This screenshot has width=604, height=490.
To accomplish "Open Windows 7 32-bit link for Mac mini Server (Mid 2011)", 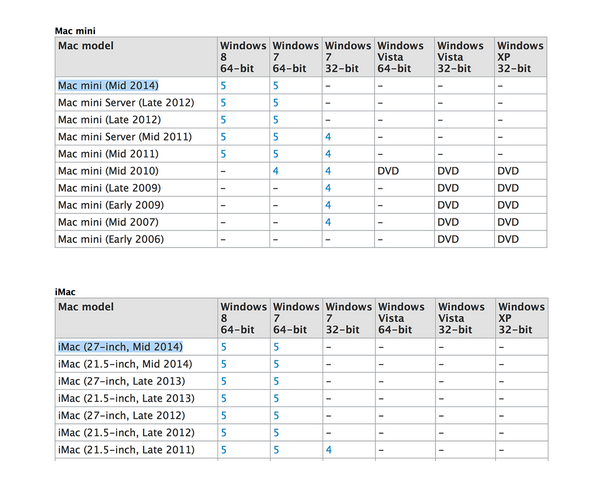I will coord(328,137).
